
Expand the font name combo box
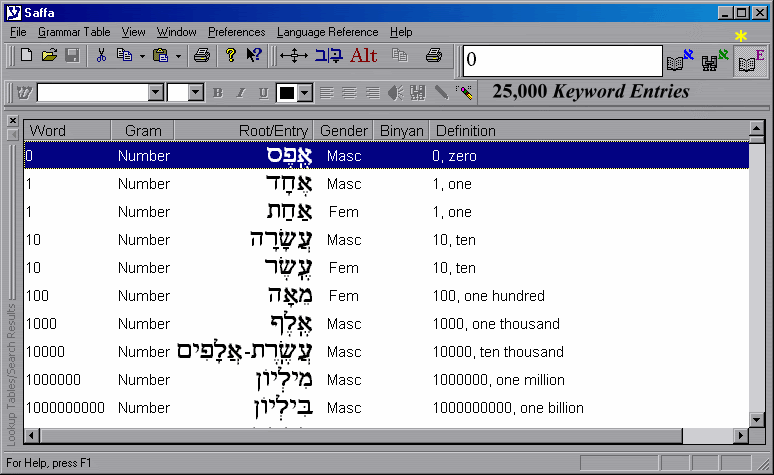(155, 92)
